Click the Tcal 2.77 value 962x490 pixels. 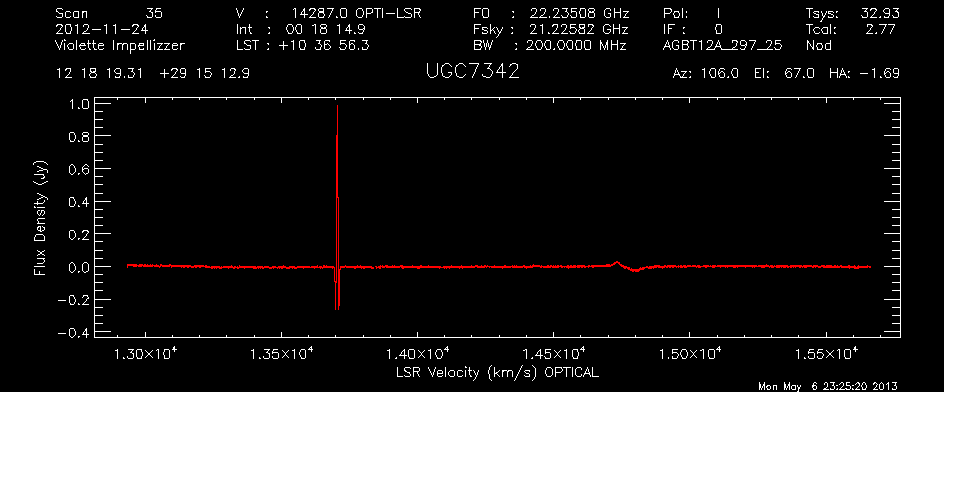pyautogui.click(x=882, y=29)
